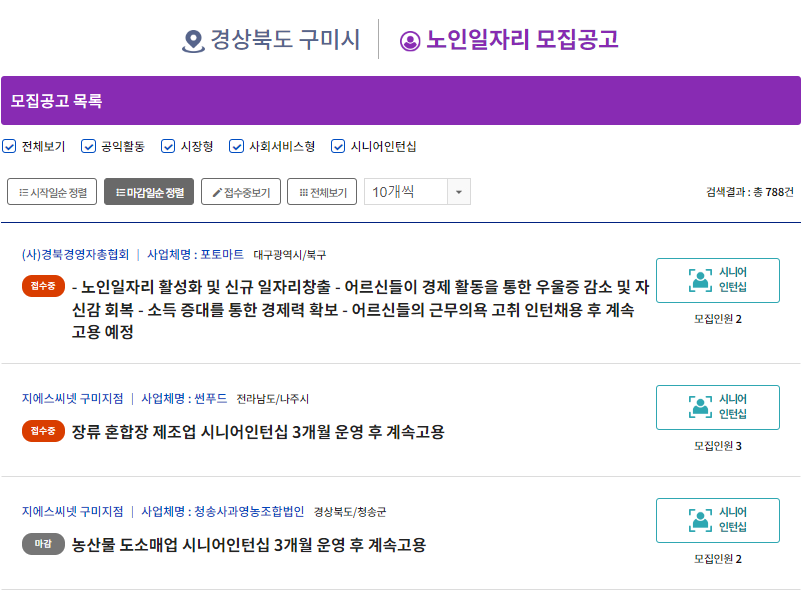Open 농산물 도소매업 시니어인턴십 posting
811x595 pixels.
tap(248, 545)
